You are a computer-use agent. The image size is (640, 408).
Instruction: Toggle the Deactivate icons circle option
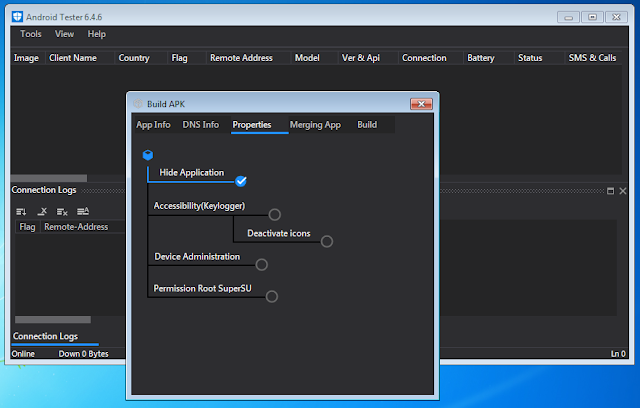click(327, 241)
